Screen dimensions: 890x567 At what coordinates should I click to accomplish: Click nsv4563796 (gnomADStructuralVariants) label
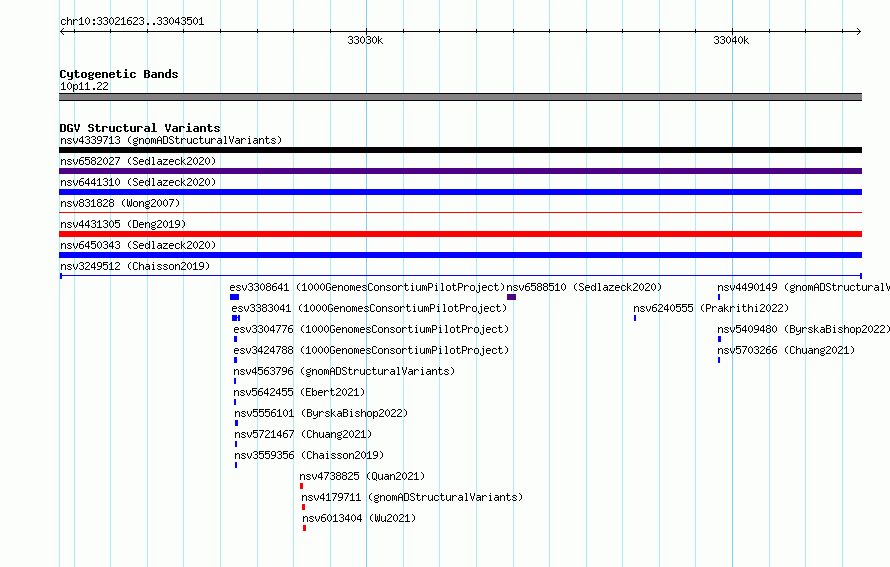(x=345, y=371)
